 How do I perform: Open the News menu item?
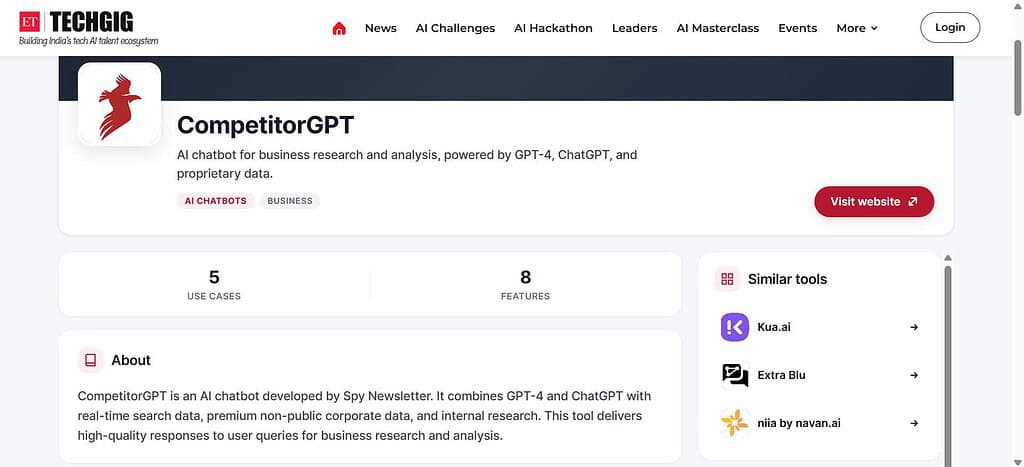click(x=381, y=28)
